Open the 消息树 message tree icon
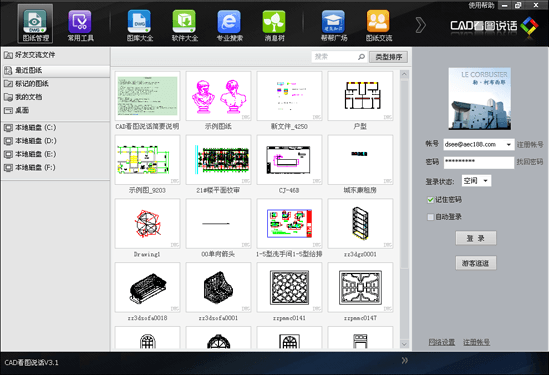 274,25
